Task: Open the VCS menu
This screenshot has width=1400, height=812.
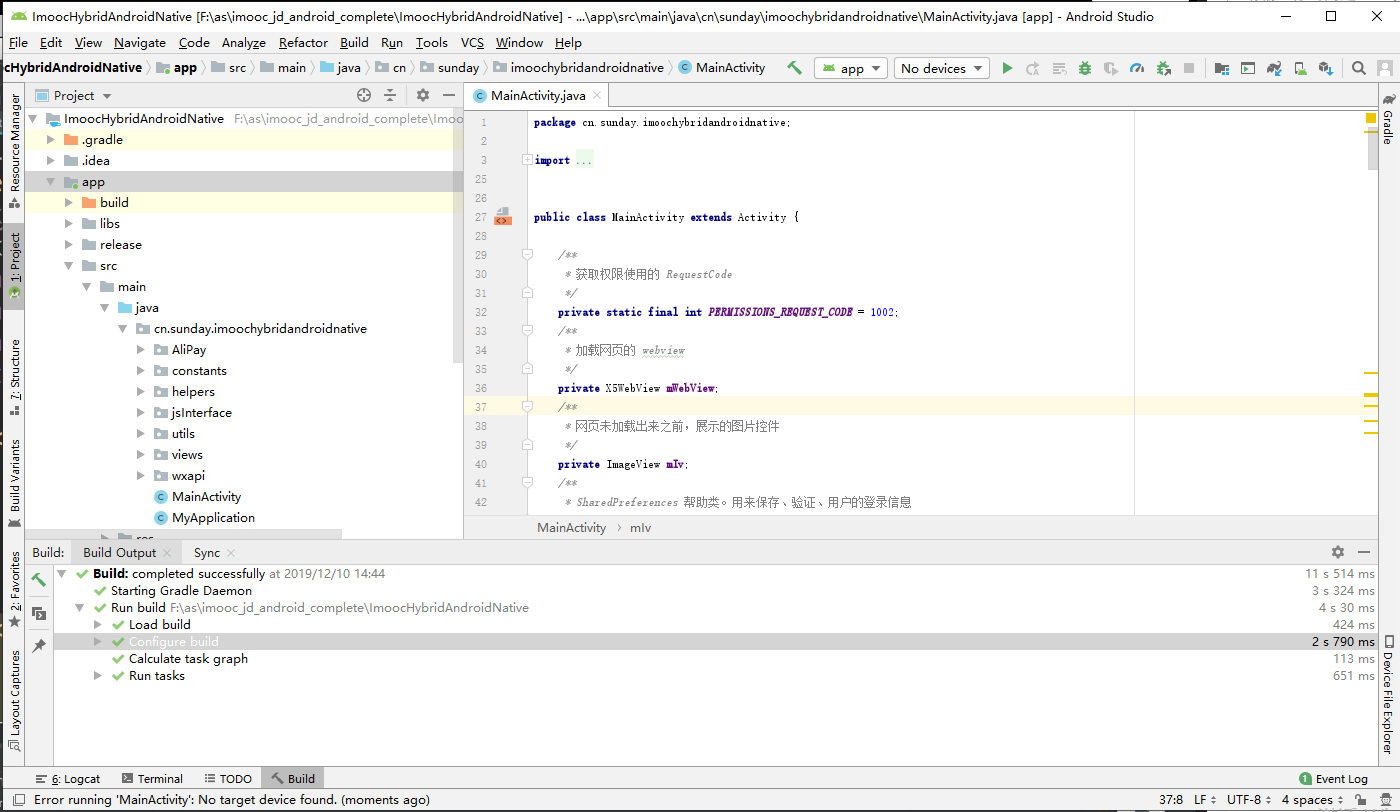Action: [472, 42]
